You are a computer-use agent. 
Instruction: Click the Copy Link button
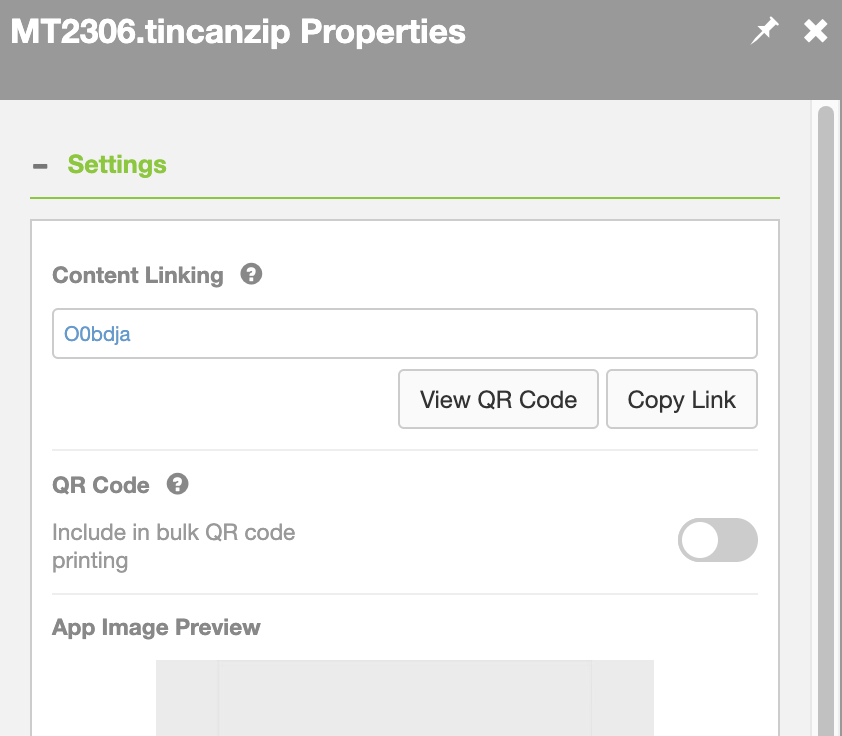pos(682,399)
